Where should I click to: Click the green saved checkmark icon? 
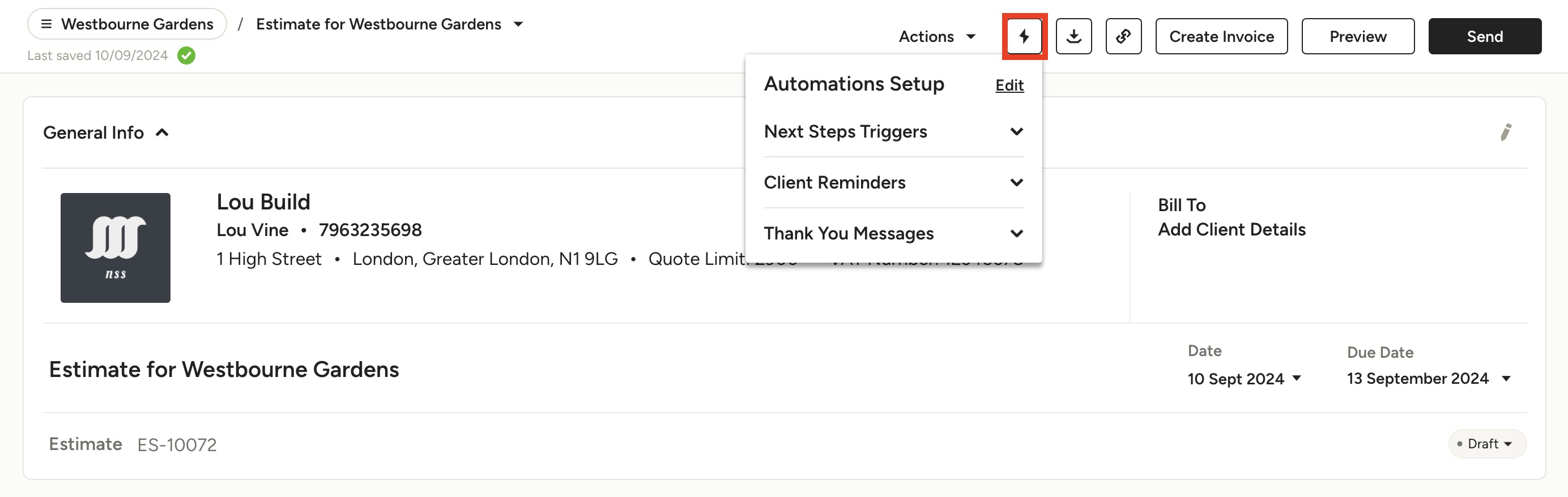tap(187, 55)
